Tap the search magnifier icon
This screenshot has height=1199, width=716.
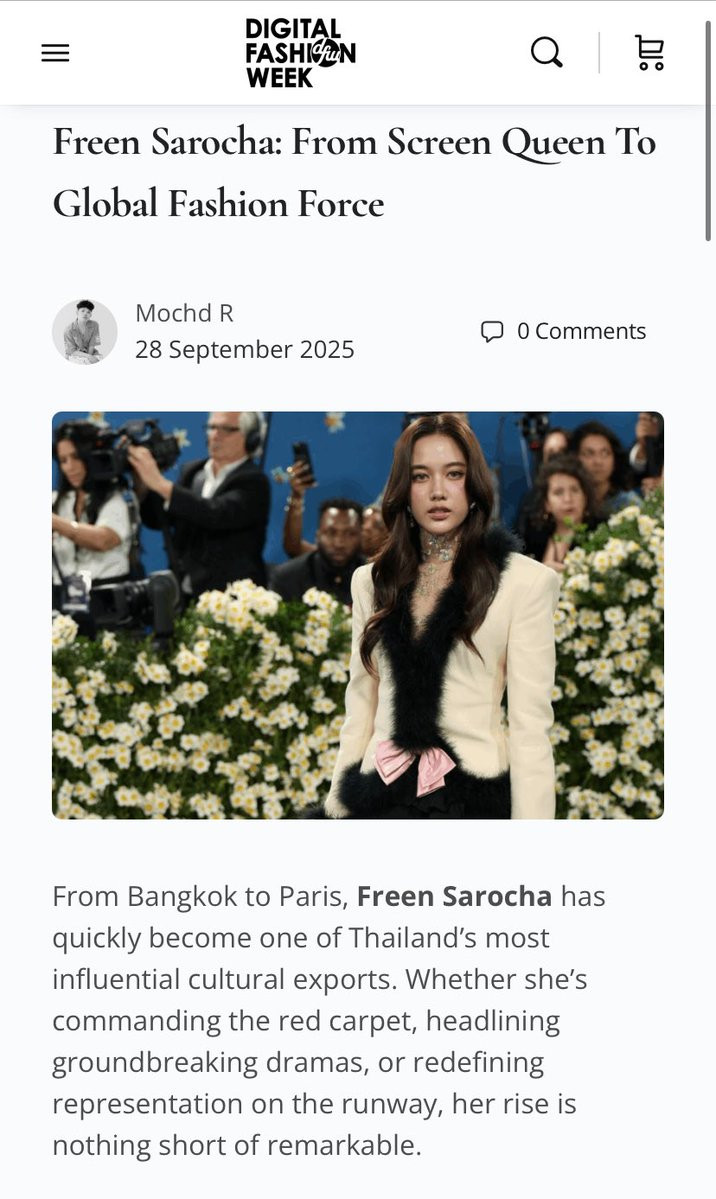click(x=546, y=53)
